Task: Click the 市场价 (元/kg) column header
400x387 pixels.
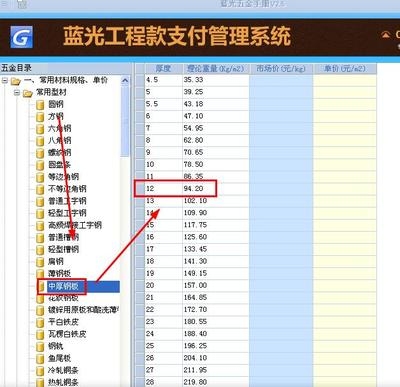Action: click(281, 69)
